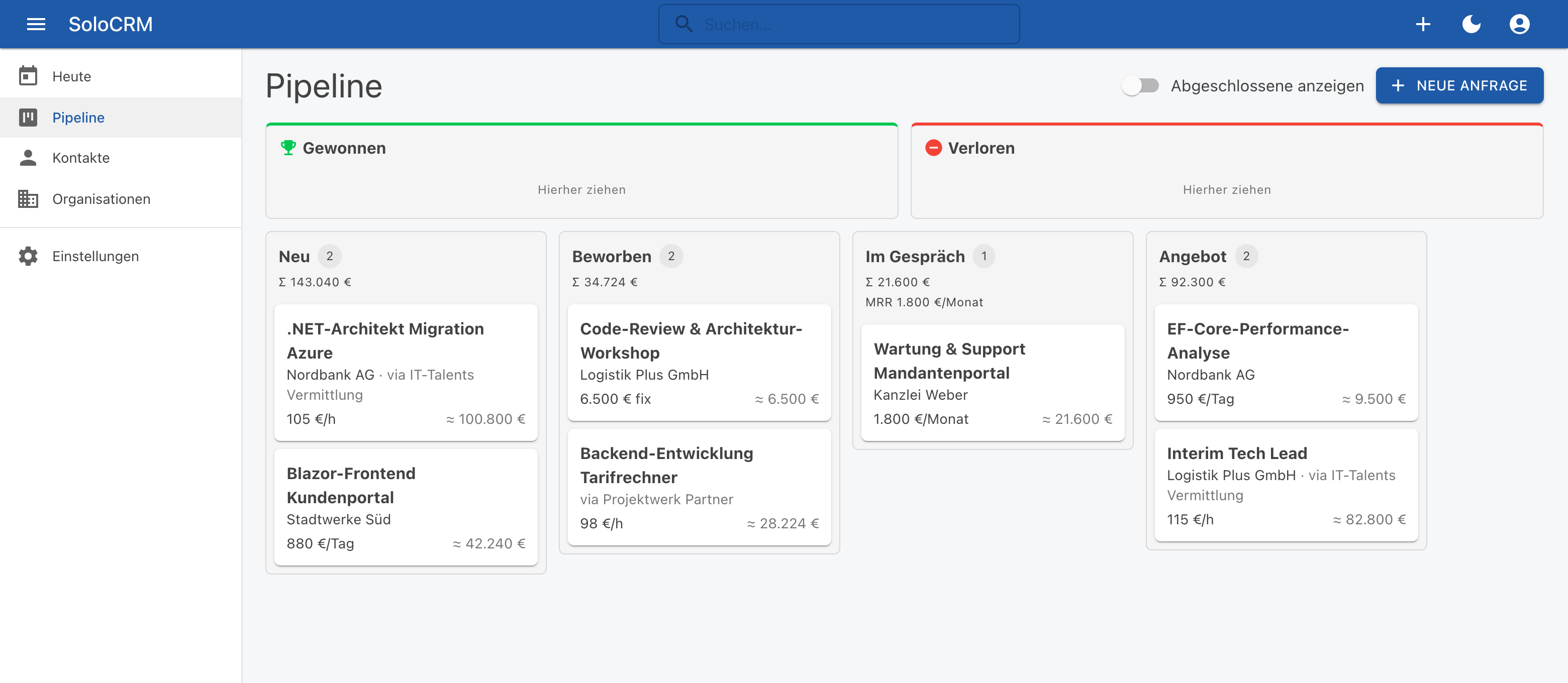
Task: Focus the Suchen search field
Action: 839,24
